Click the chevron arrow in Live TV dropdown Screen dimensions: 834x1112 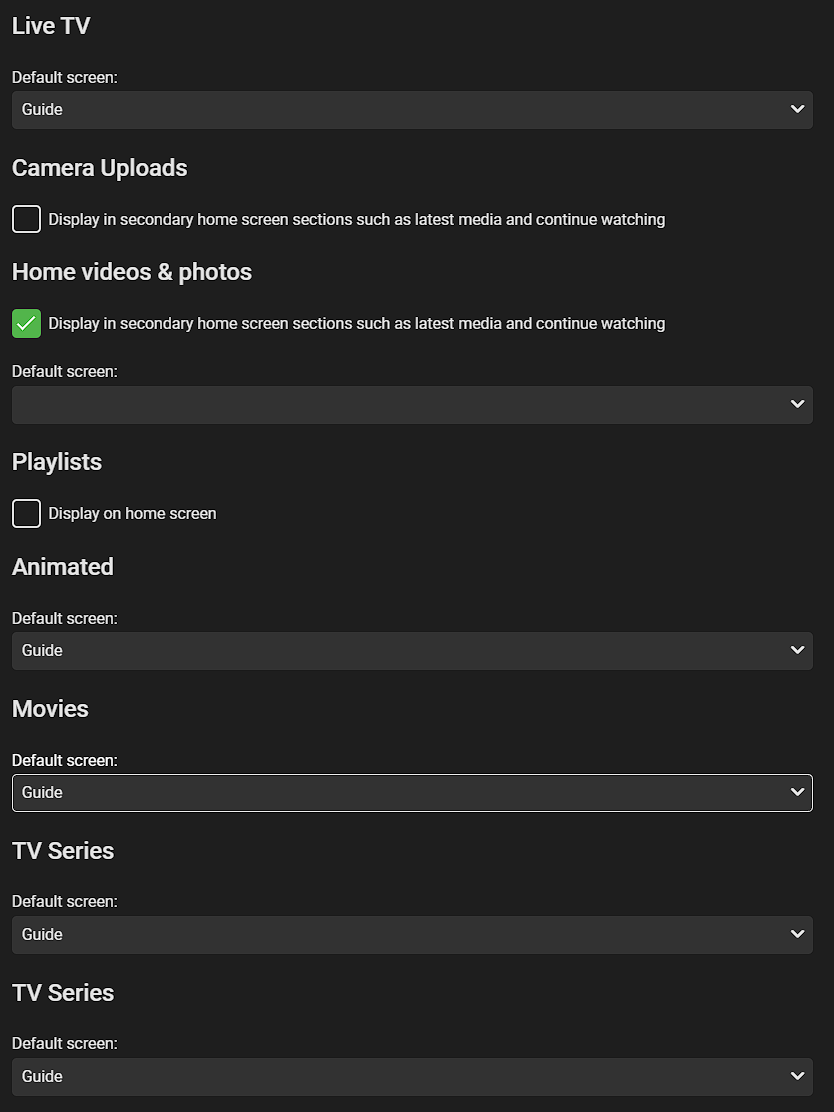click(x=797, y=109)
